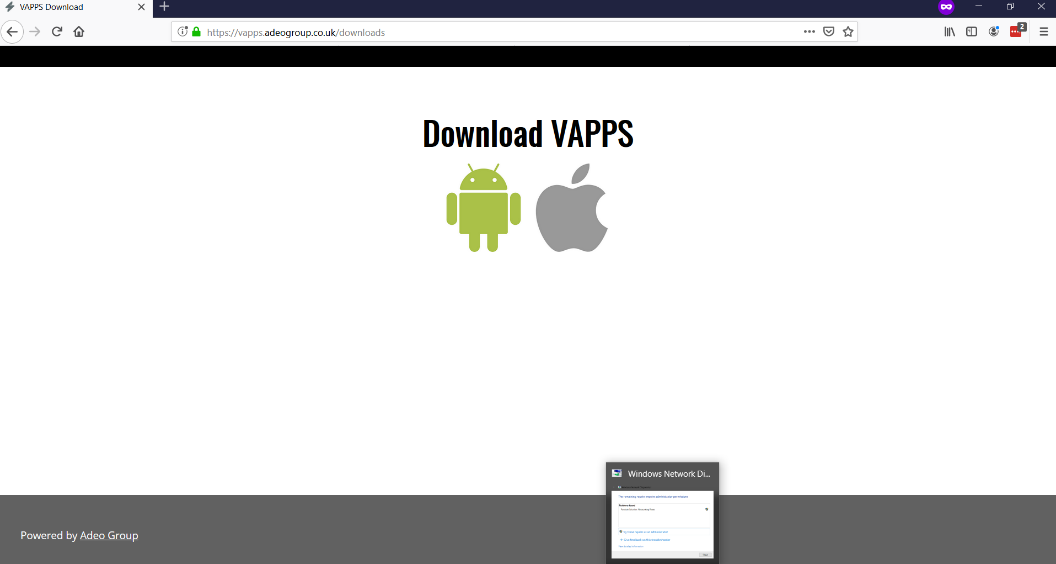Image resolution: width=1056 pixels, height=564 pixels.
Task: Open the Firefox account icon
Action: point(993,32)
